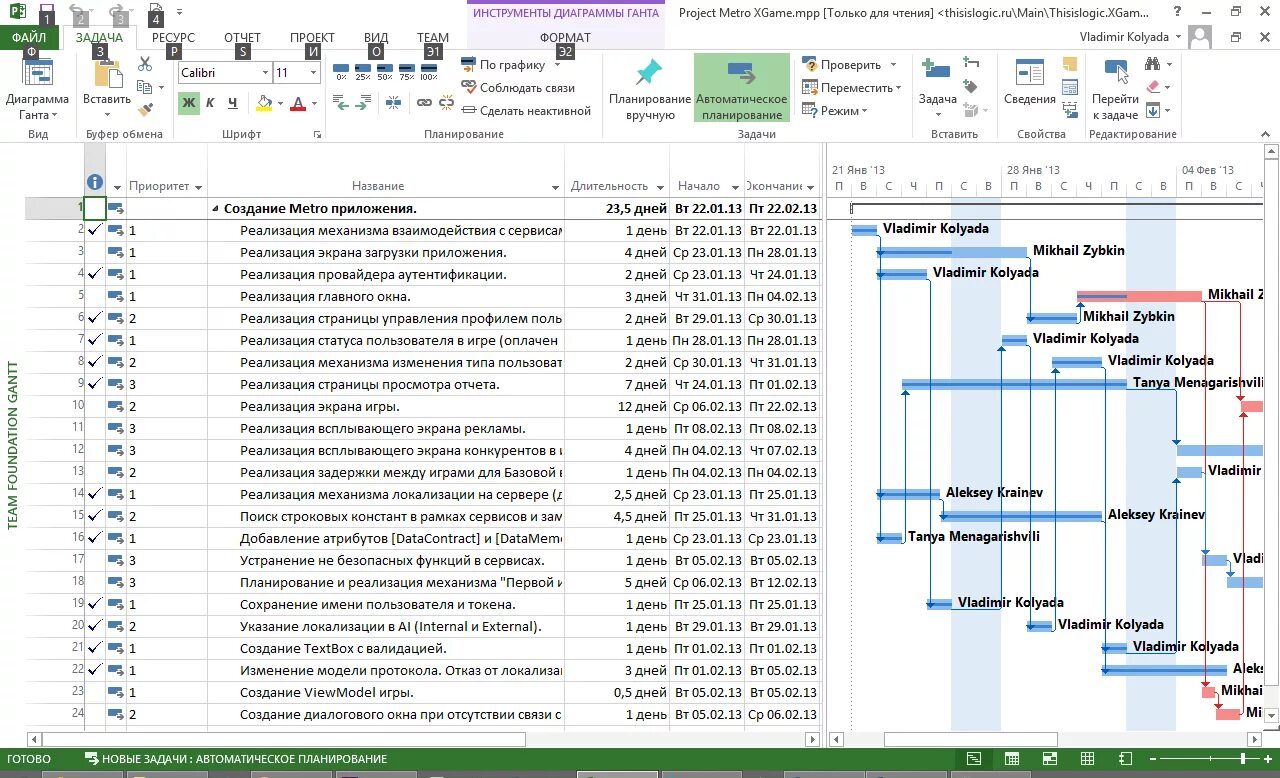The width and height of the screenshot is (1280, 778).
Task: Pick the red font color button
Action: coord(297,103)
